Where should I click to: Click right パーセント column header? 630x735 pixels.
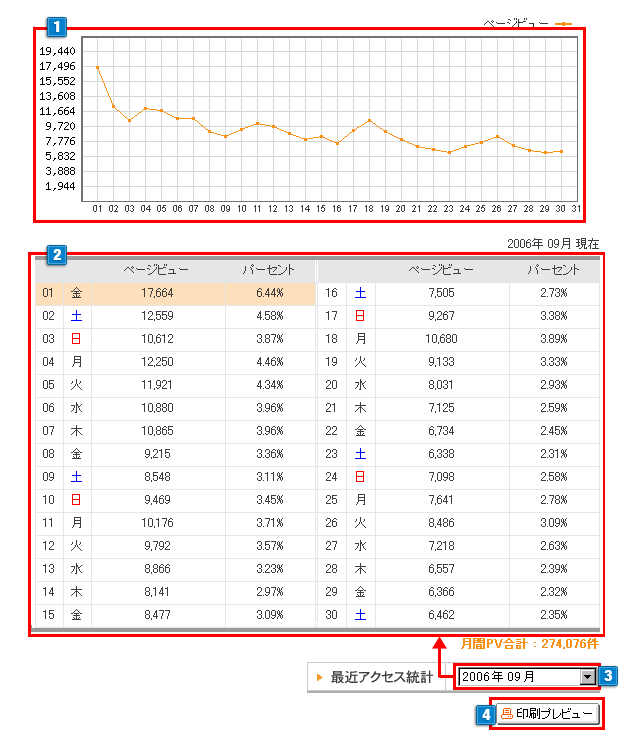coord(553,270)
